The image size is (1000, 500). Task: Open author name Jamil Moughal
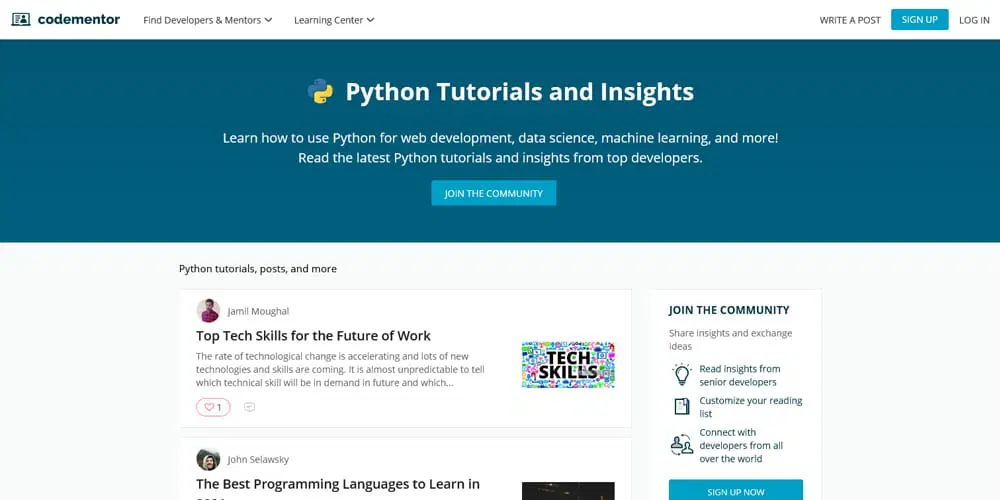(258, 311)
